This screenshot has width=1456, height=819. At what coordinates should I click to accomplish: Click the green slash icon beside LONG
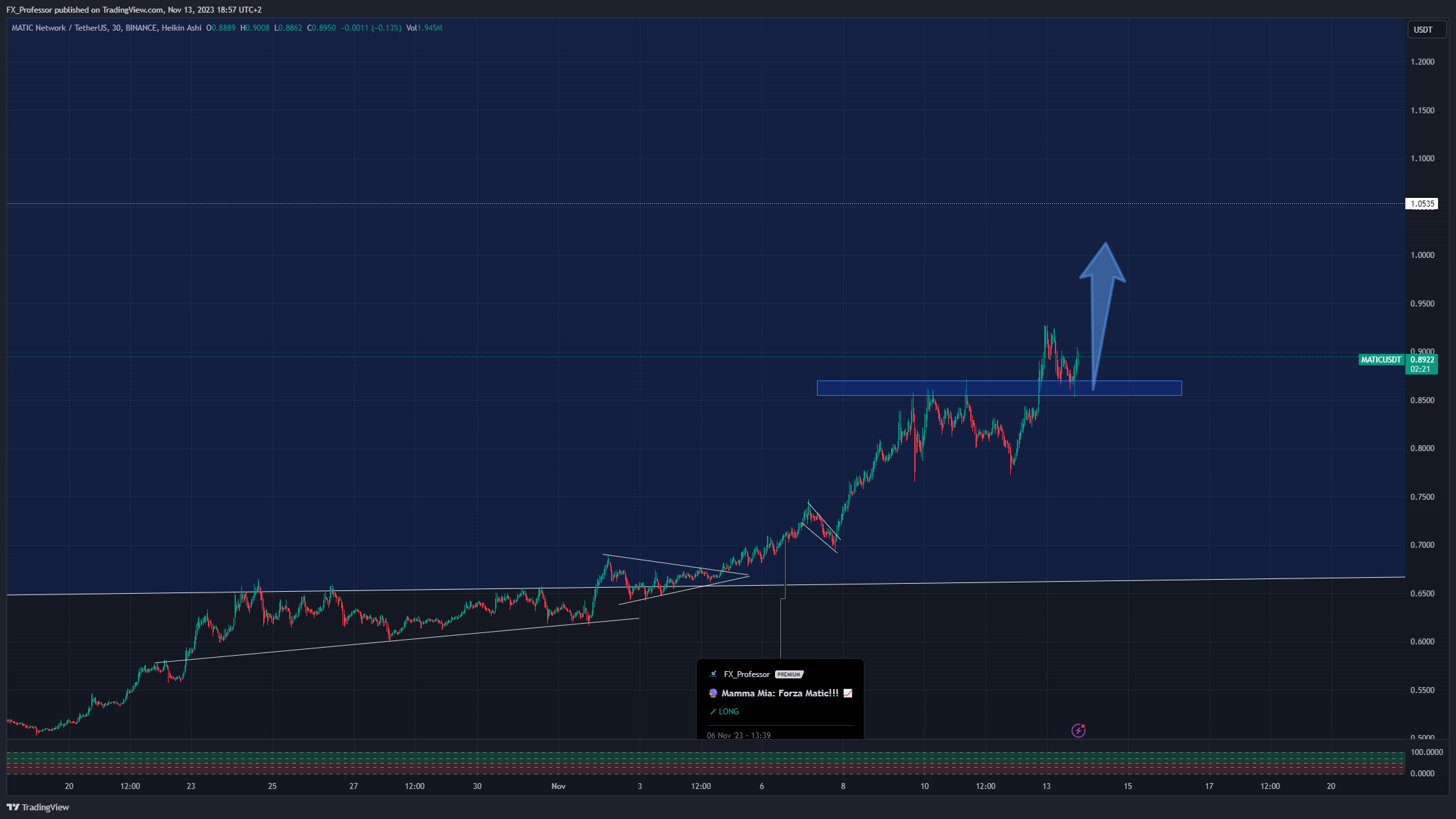713,712
